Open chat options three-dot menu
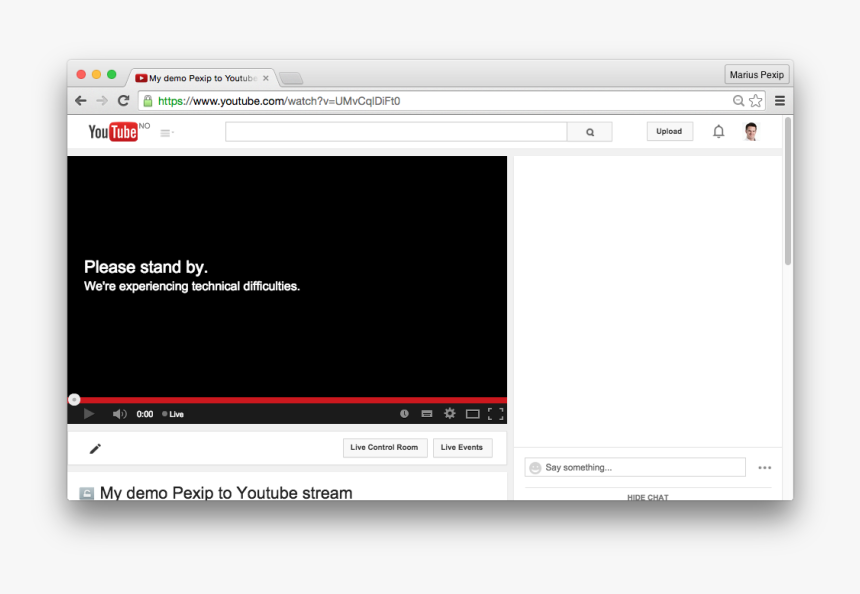Viewport: 860px width, 594px height. 765,468
